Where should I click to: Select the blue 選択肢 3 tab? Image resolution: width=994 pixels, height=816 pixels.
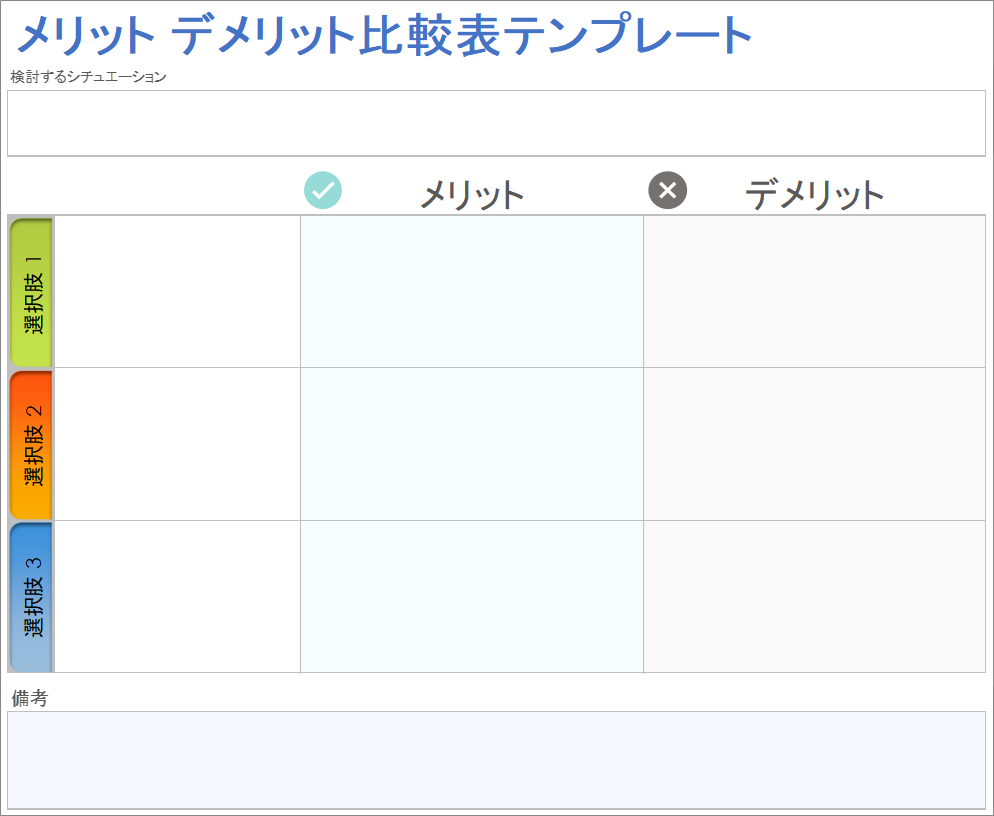[31, 597]
